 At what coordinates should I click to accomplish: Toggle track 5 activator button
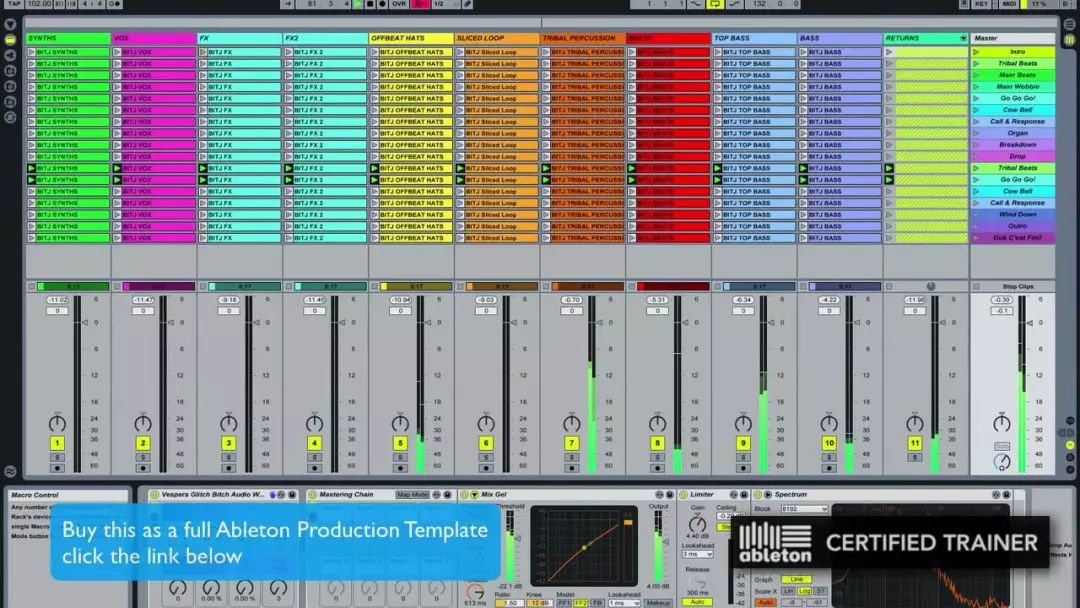[400, 443]
